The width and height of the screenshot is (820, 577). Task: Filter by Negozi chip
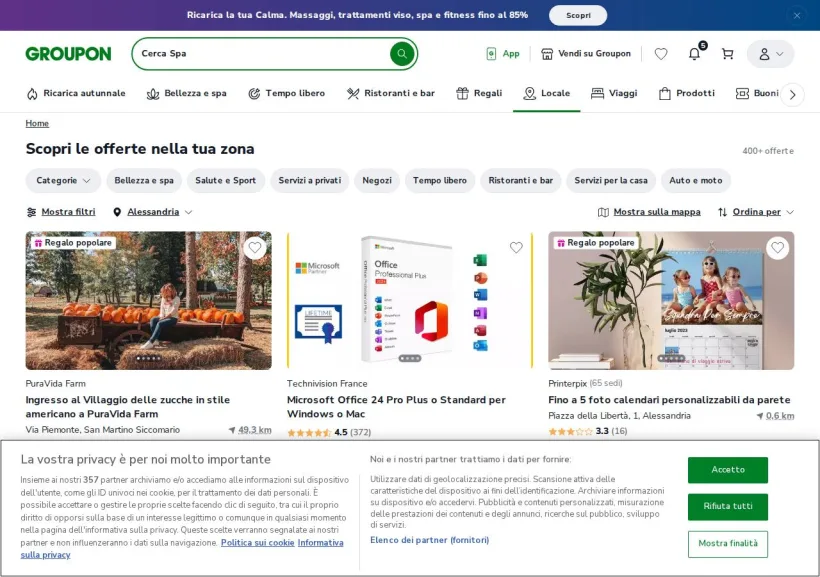377,180
